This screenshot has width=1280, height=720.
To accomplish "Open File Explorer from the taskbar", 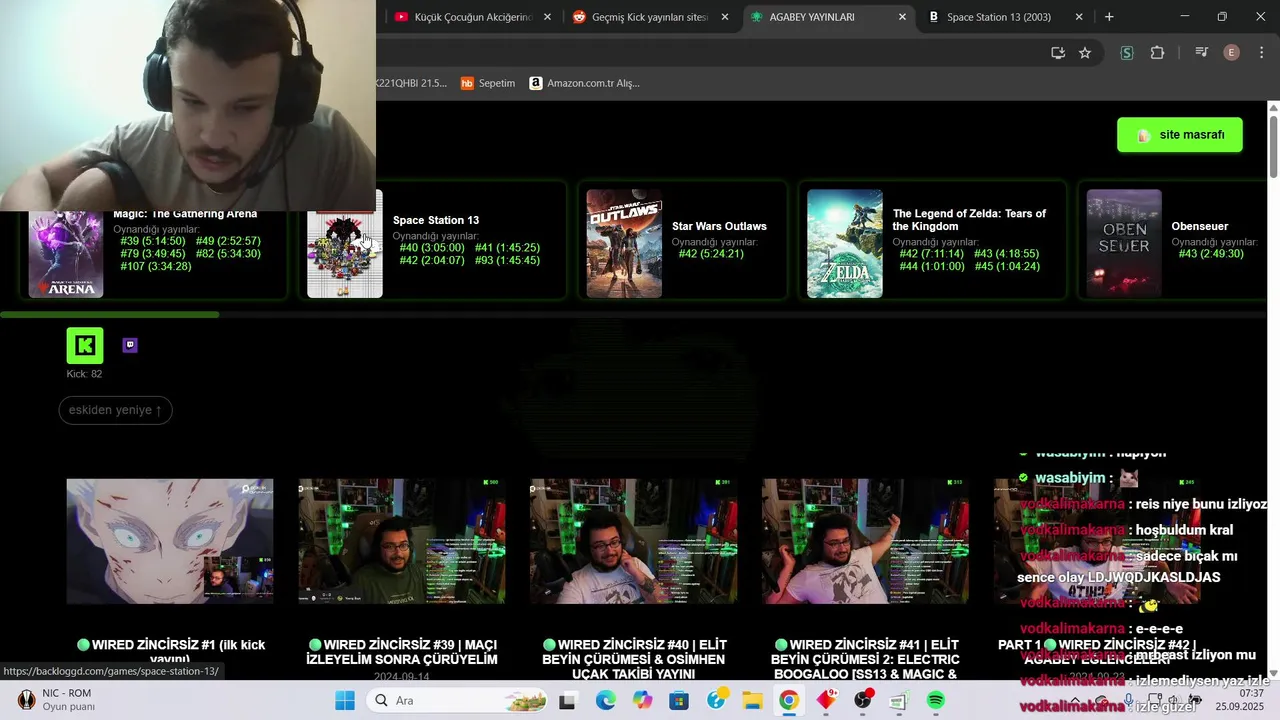I will tap(752, 700).
